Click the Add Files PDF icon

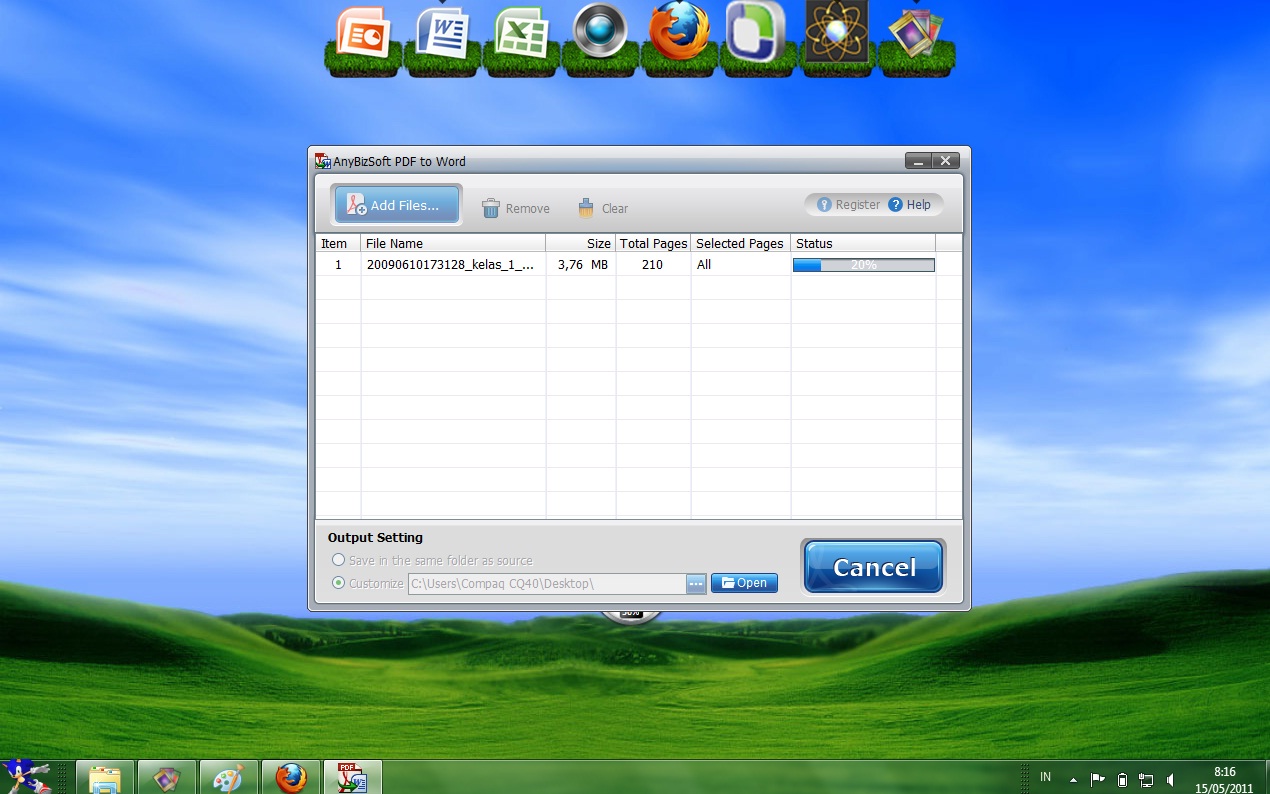pyautogui.click(x=356, y=205)
